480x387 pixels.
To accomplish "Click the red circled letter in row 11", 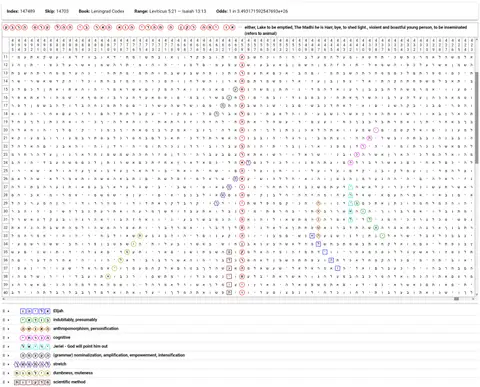I will (x=242, y=57).
